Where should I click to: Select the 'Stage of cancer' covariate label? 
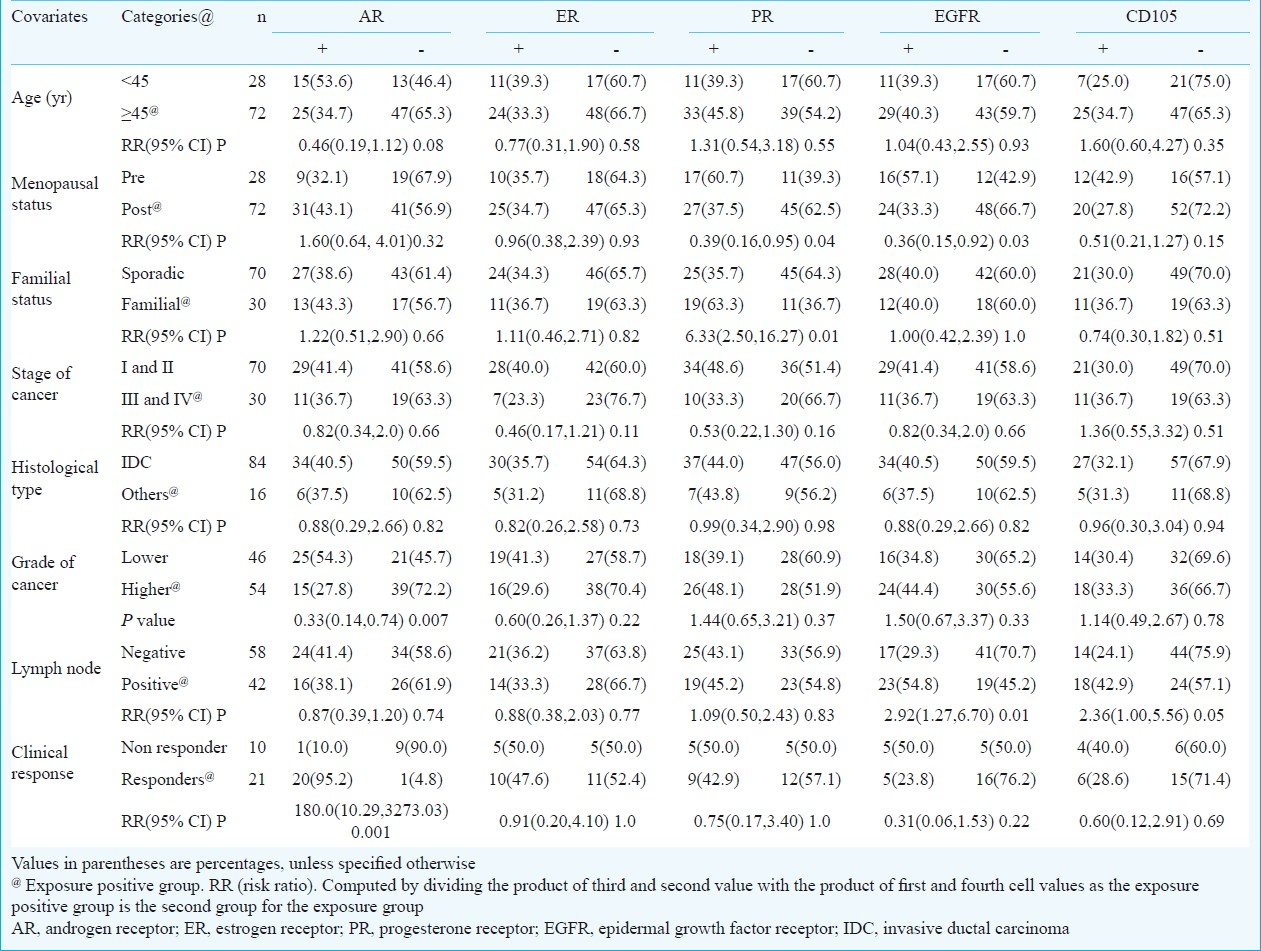click(x=42, y=383)
